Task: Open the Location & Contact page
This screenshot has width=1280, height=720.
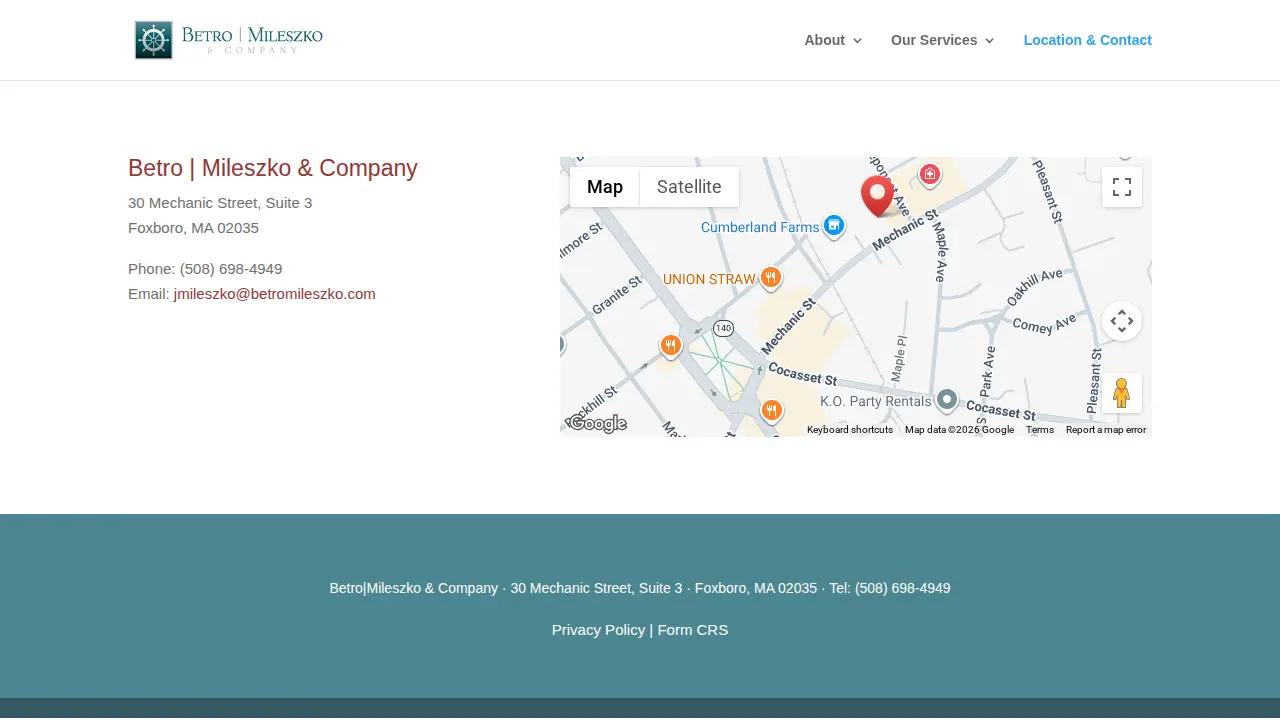Action: coord(1088,40)
